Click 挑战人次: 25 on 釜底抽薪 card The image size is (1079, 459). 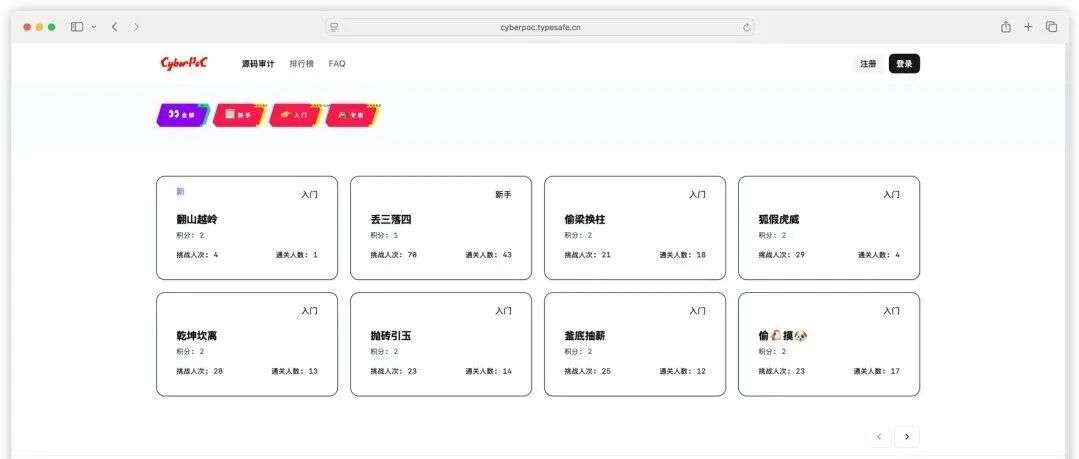(588, 372)
